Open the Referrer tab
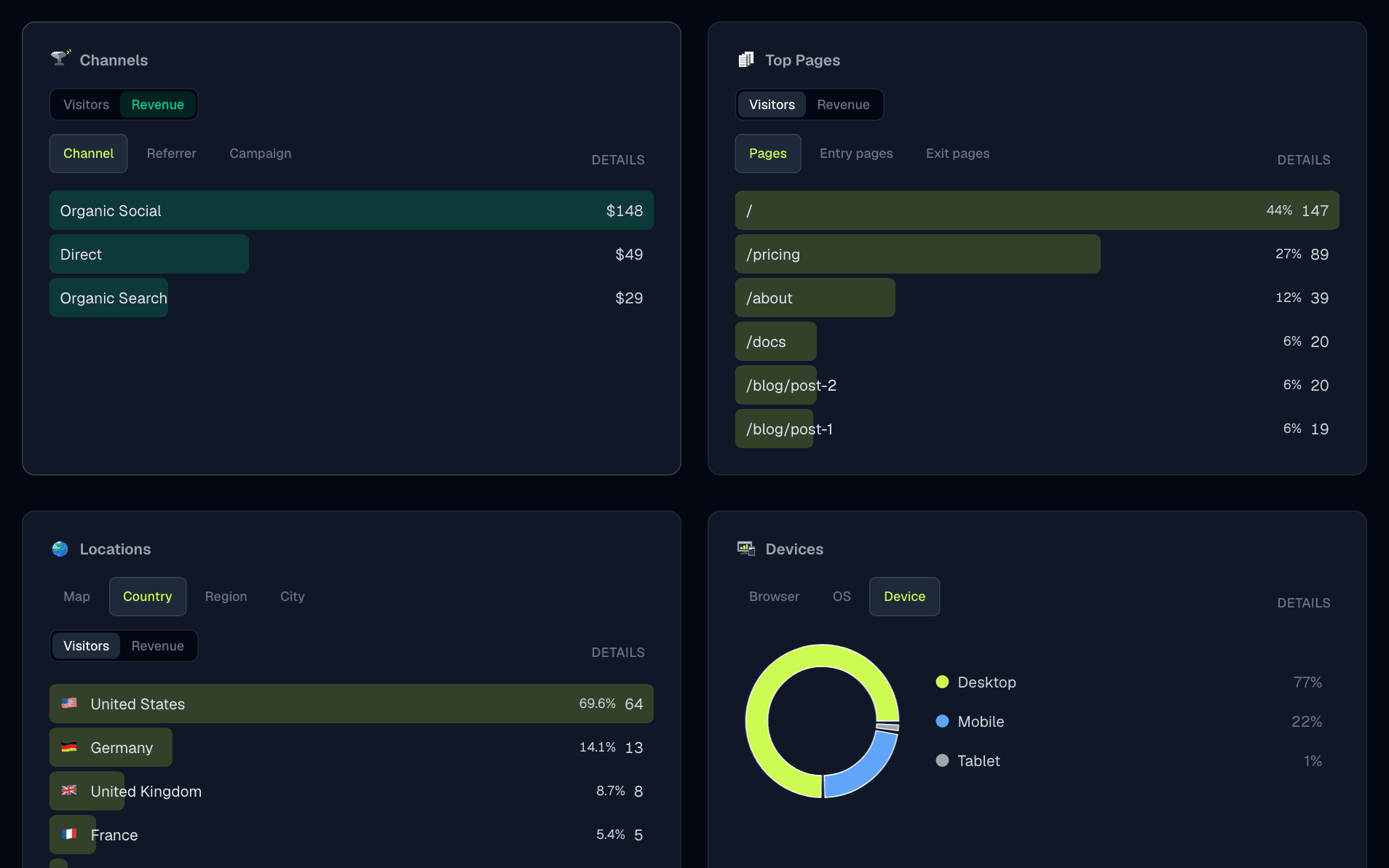Image resolution: width=1389 pixels, height=868 pixels. pos(171,154)
